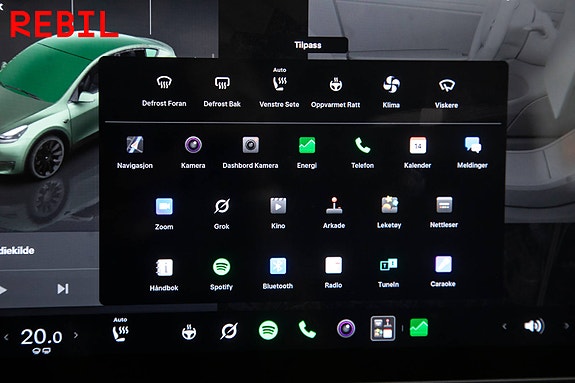Open Grok from the bottom bar
575x383 pixels.
[229, 331]
